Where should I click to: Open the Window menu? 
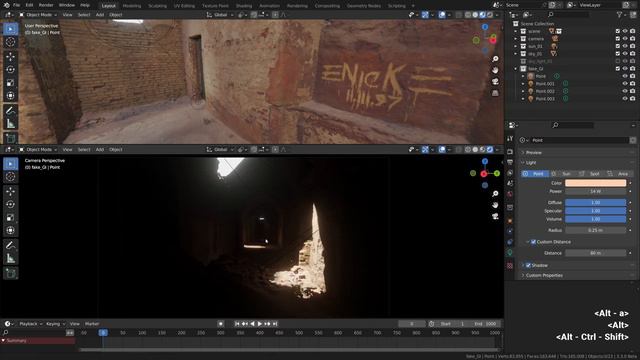[x=67, y=5]
